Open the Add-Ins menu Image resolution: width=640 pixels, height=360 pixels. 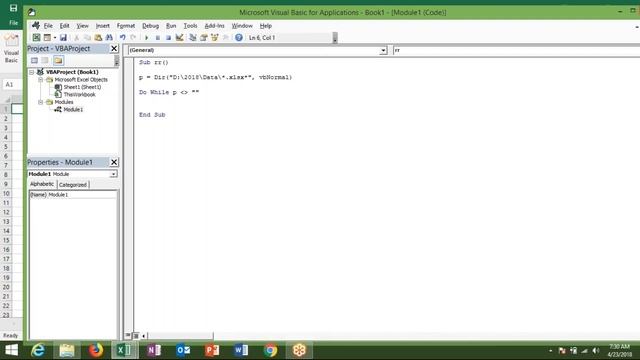coord(214,26)
